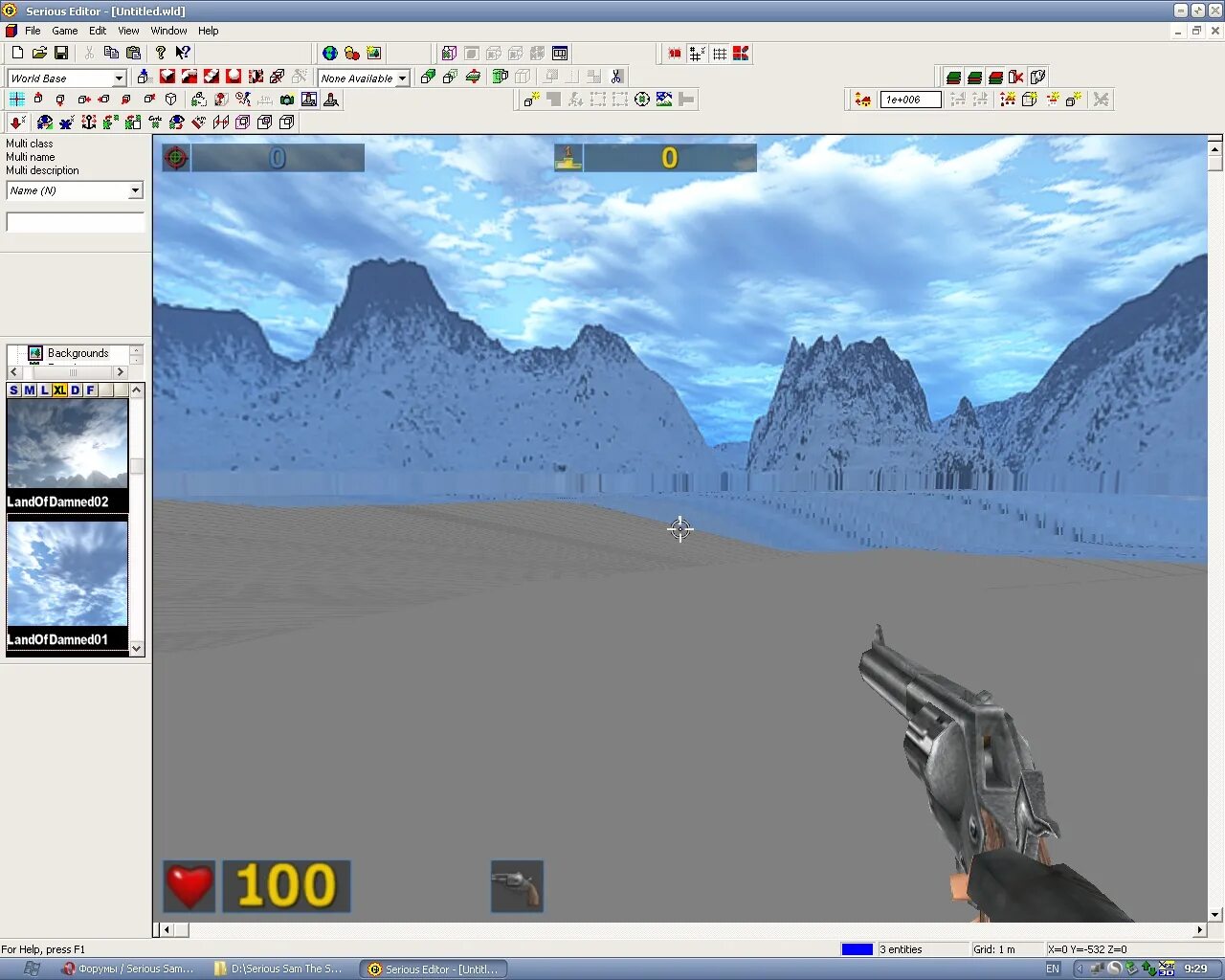Click the Copy icon in the toolbar
The image size is (1225, 980).
click(111, 53)
